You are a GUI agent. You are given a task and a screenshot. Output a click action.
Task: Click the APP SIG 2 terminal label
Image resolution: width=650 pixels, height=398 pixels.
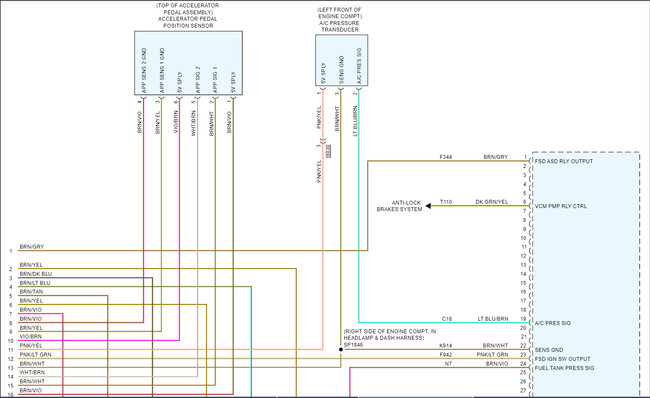[x=198, y=79]
